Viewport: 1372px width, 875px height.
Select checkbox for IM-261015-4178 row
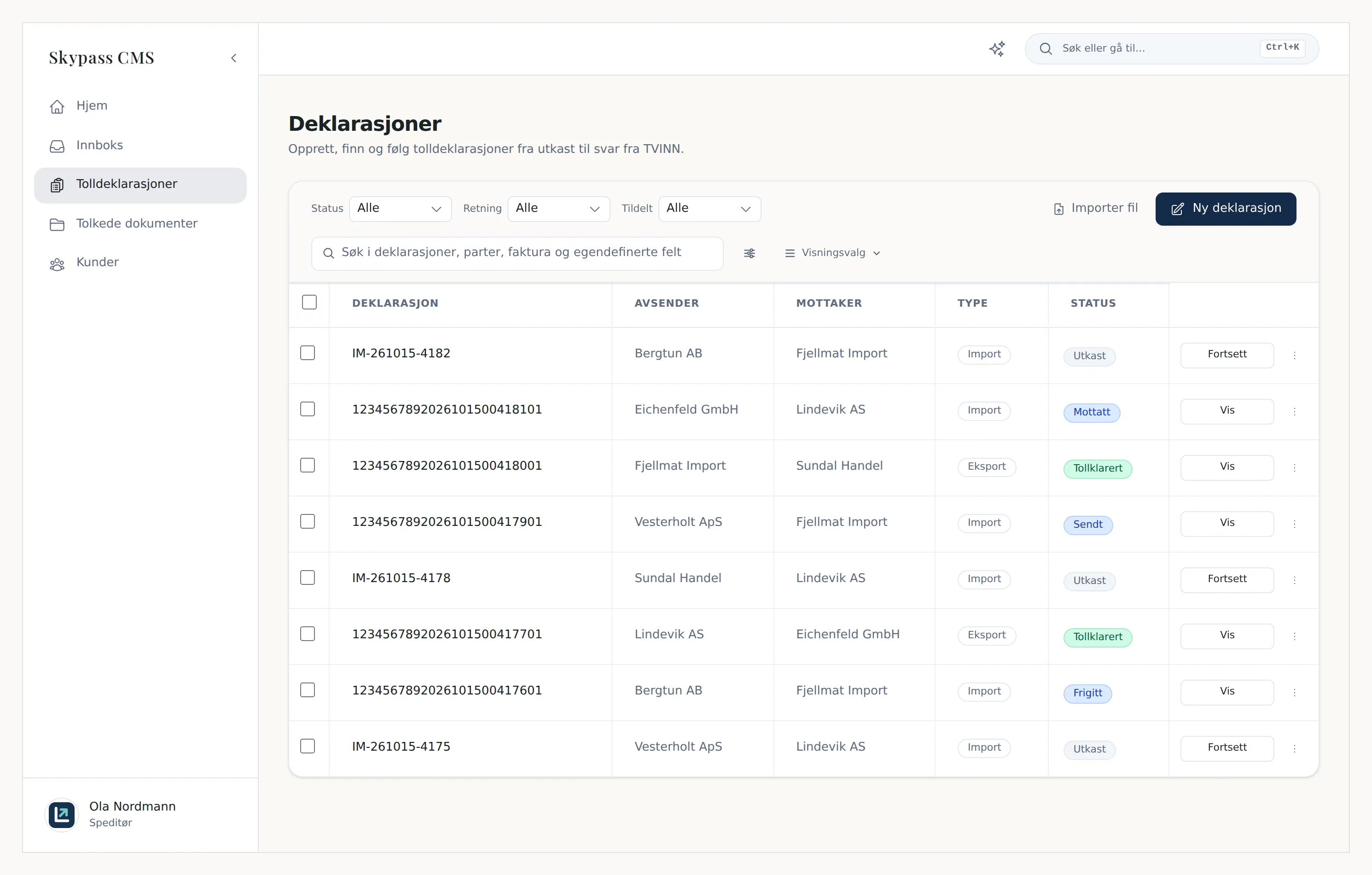pyautogui.click(x=308, y=577)
